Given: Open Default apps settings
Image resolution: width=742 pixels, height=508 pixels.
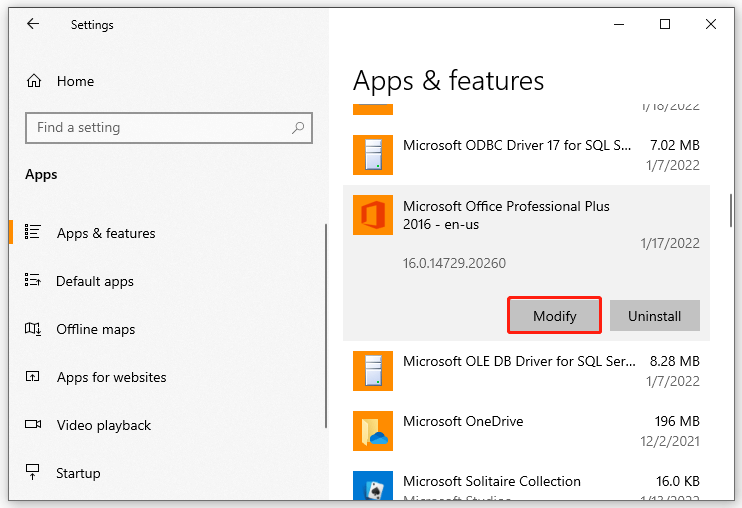Looking at the screenshot, I should click(95, 281).
